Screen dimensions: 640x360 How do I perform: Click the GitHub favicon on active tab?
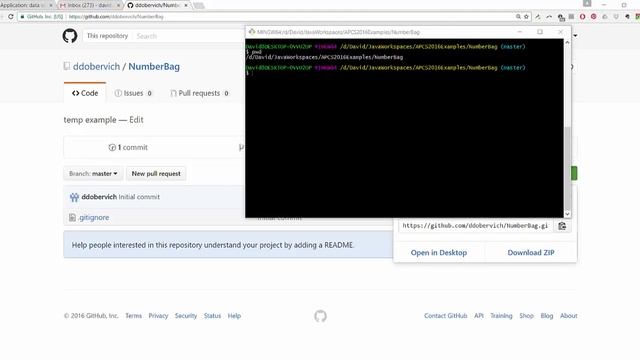click(130, 5)
